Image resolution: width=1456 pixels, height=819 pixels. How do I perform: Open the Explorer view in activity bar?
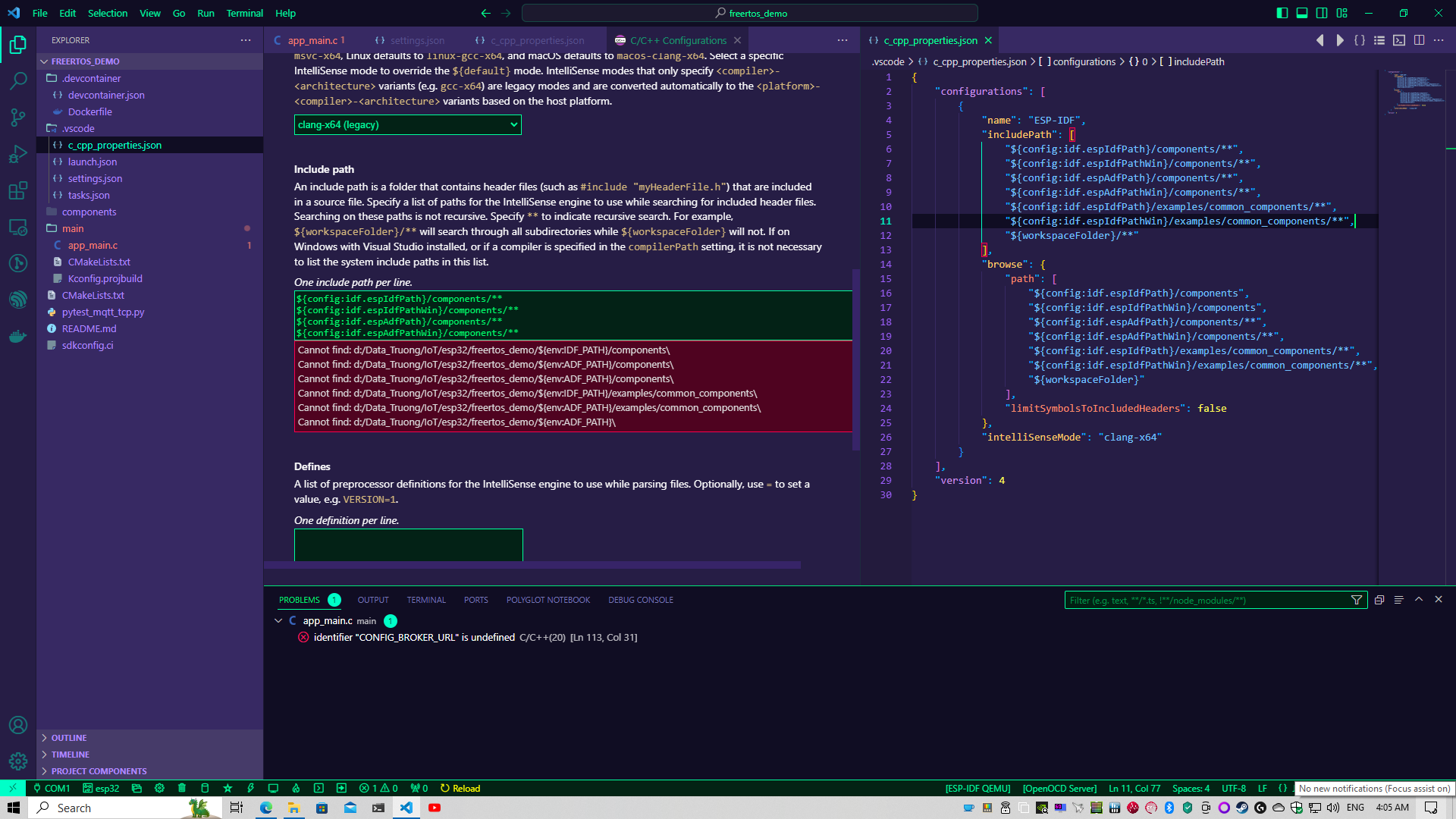18,45
